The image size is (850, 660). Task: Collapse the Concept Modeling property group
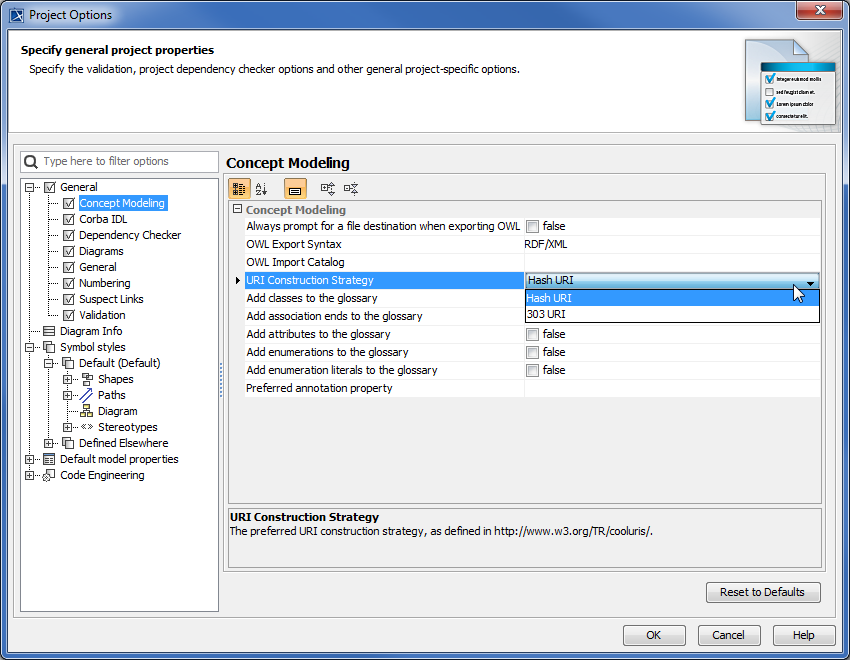pyautogui.click(x=237, y=209)
